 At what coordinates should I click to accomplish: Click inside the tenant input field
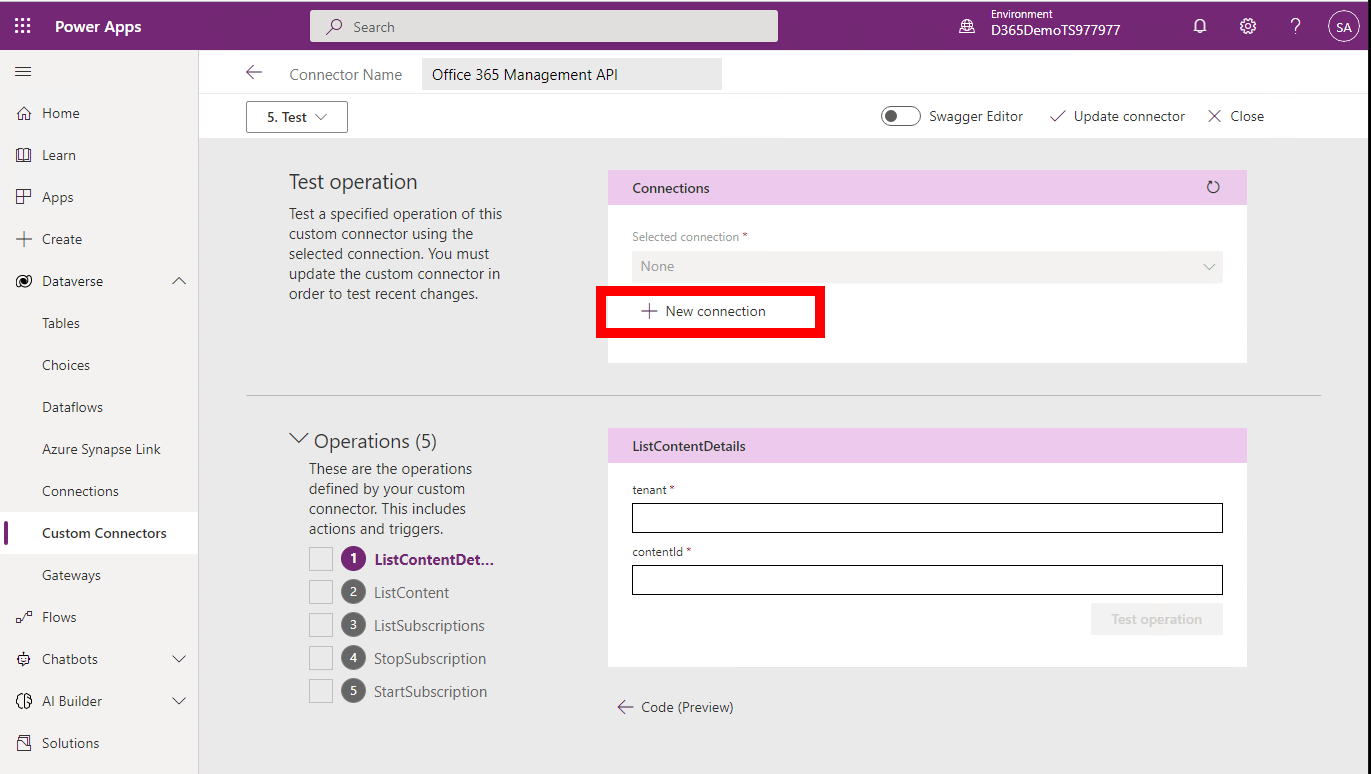pos(926,518)
